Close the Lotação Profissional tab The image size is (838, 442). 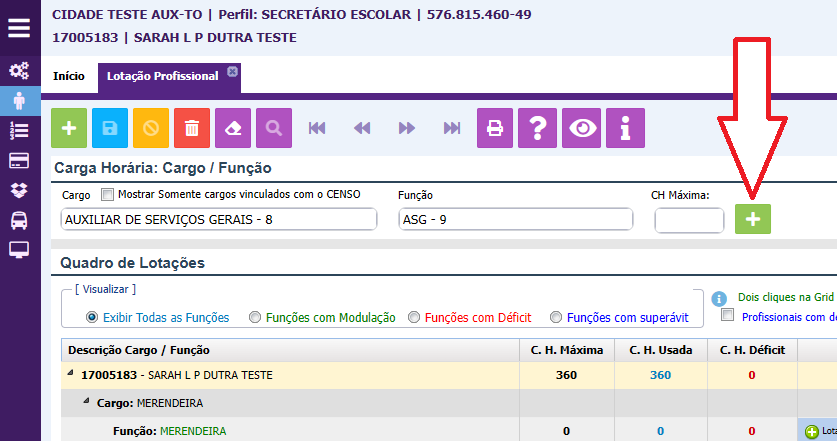pyautogui.click(x=232, y=71)
